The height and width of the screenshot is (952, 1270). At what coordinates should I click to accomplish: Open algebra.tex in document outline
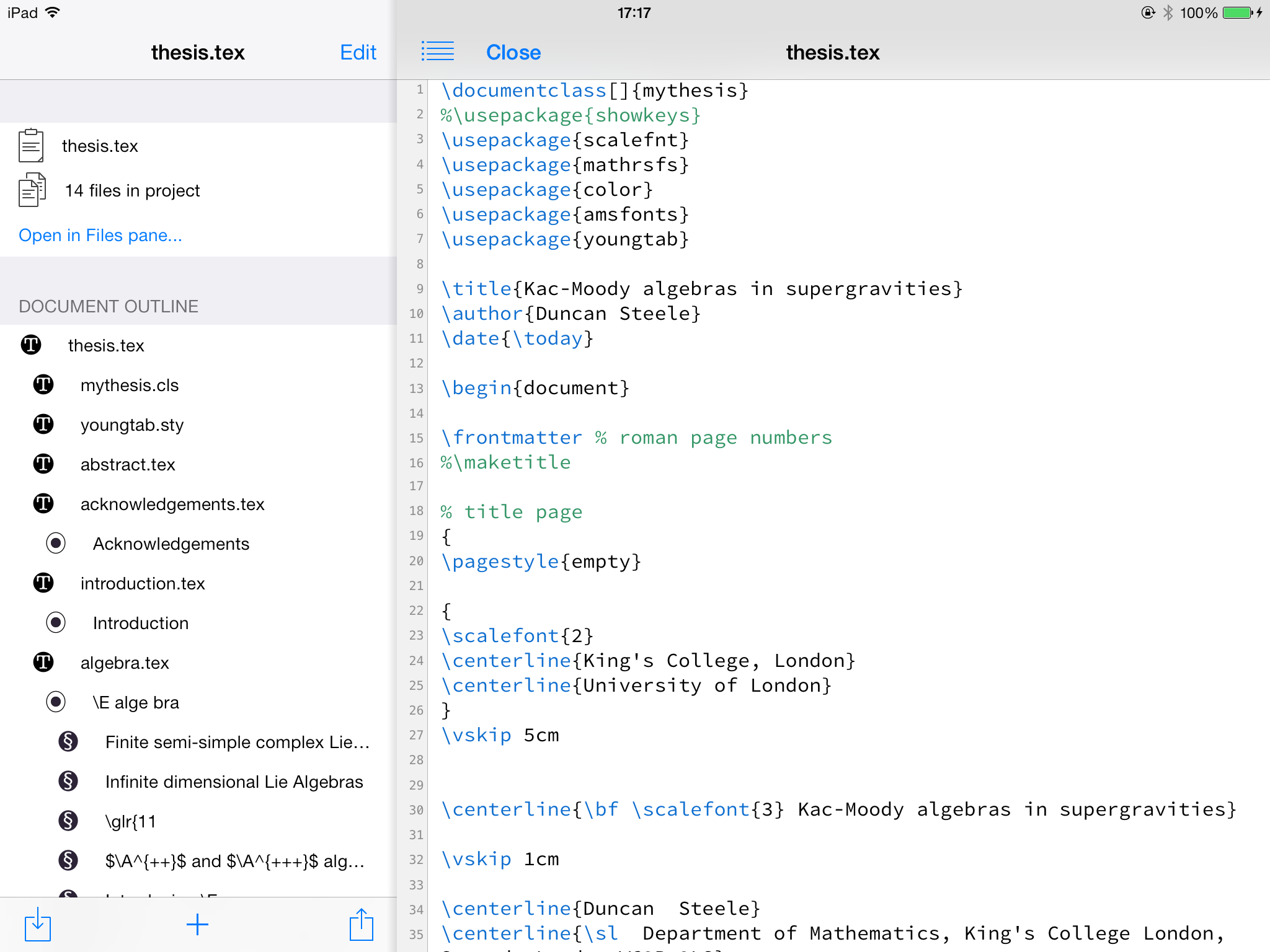click(125, 663)
